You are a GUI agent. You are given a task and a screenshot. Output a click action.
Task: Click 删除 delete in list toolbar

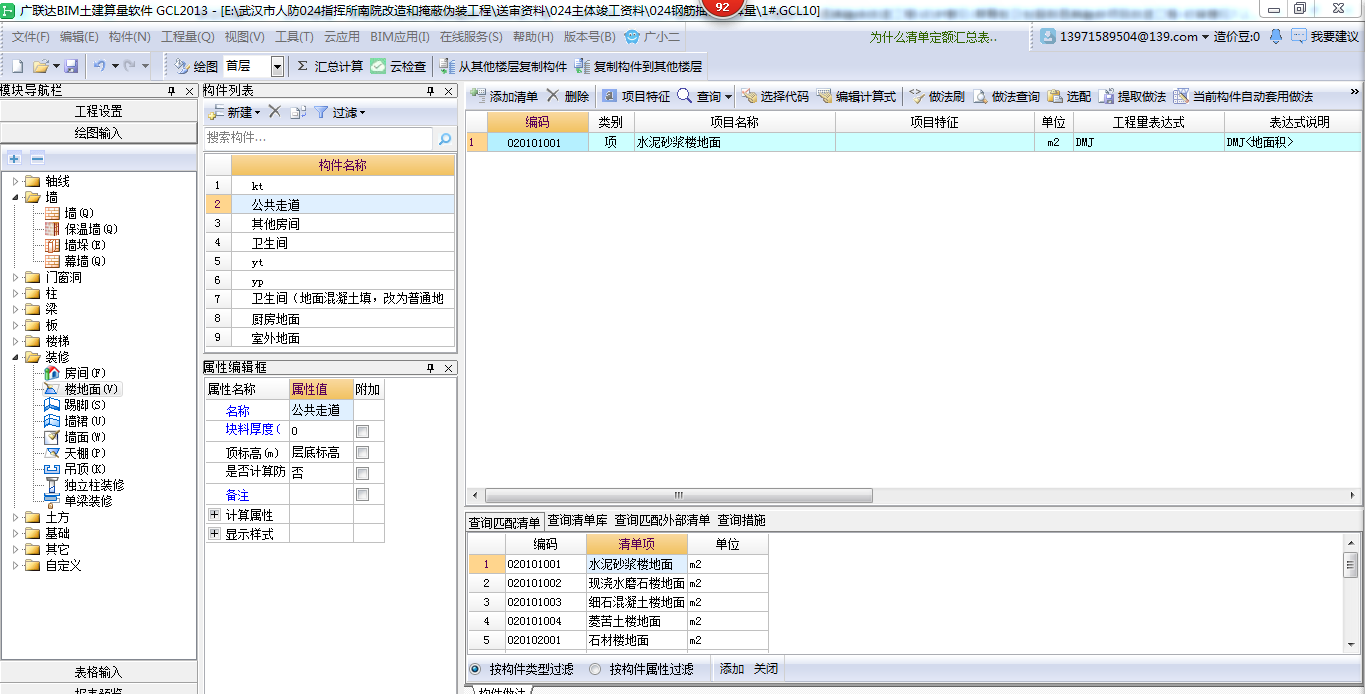click(567, 96)
